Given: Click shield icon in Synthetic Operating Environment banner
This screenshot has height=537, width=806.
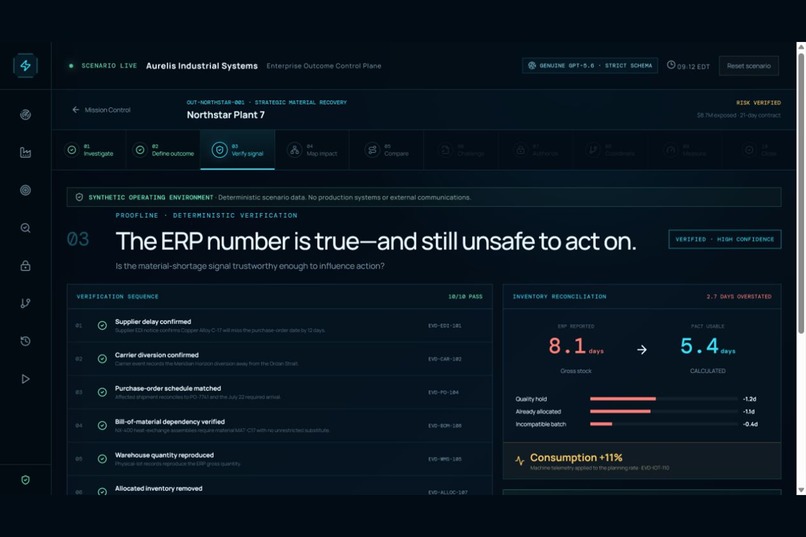Looking at the screenshot, I should pyautogui.click(x=79, y=197).
